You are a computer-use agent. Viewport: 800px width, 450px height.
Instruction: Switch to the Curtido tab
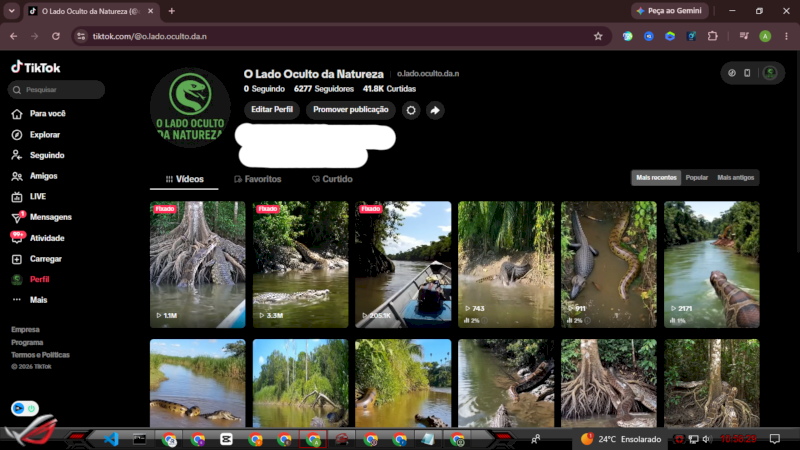click(x=332, y=179)
